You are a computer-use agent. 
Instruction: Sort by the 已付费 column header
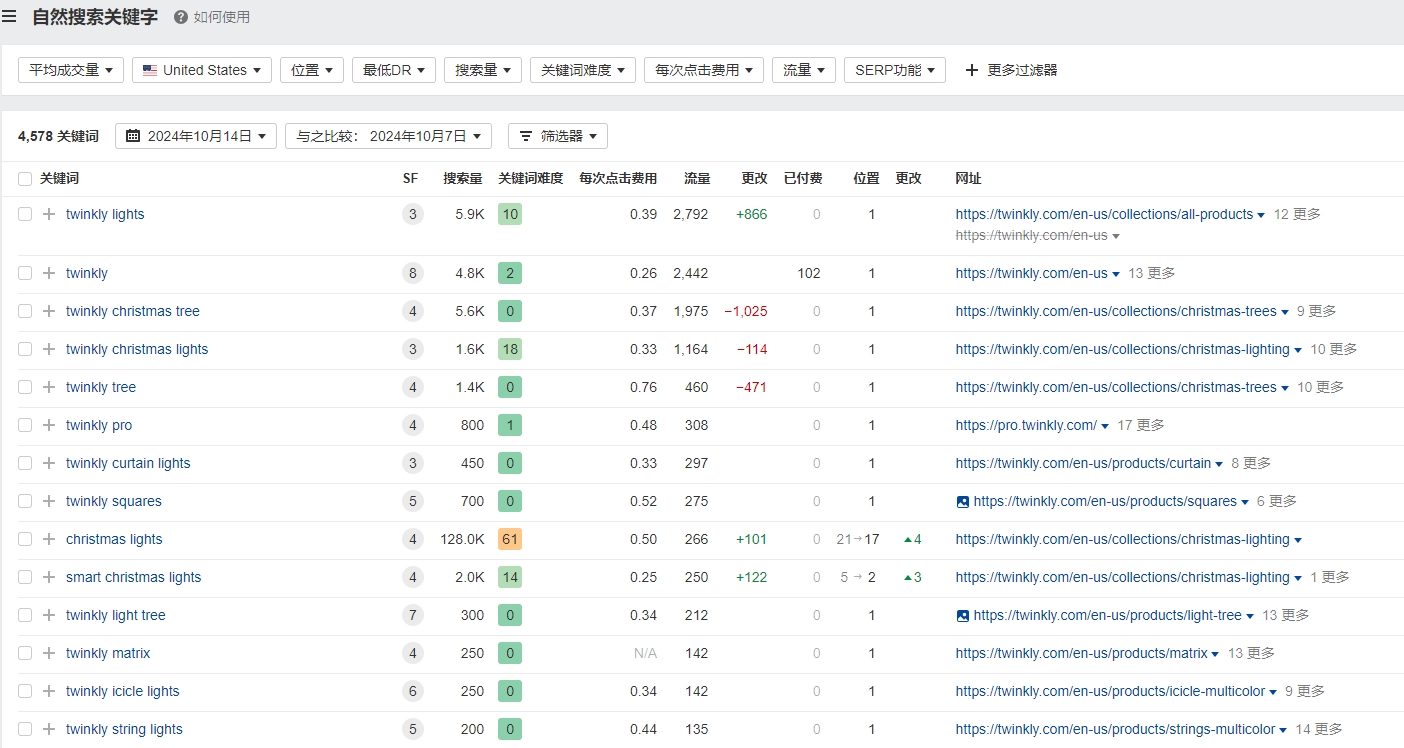point(803,178)
